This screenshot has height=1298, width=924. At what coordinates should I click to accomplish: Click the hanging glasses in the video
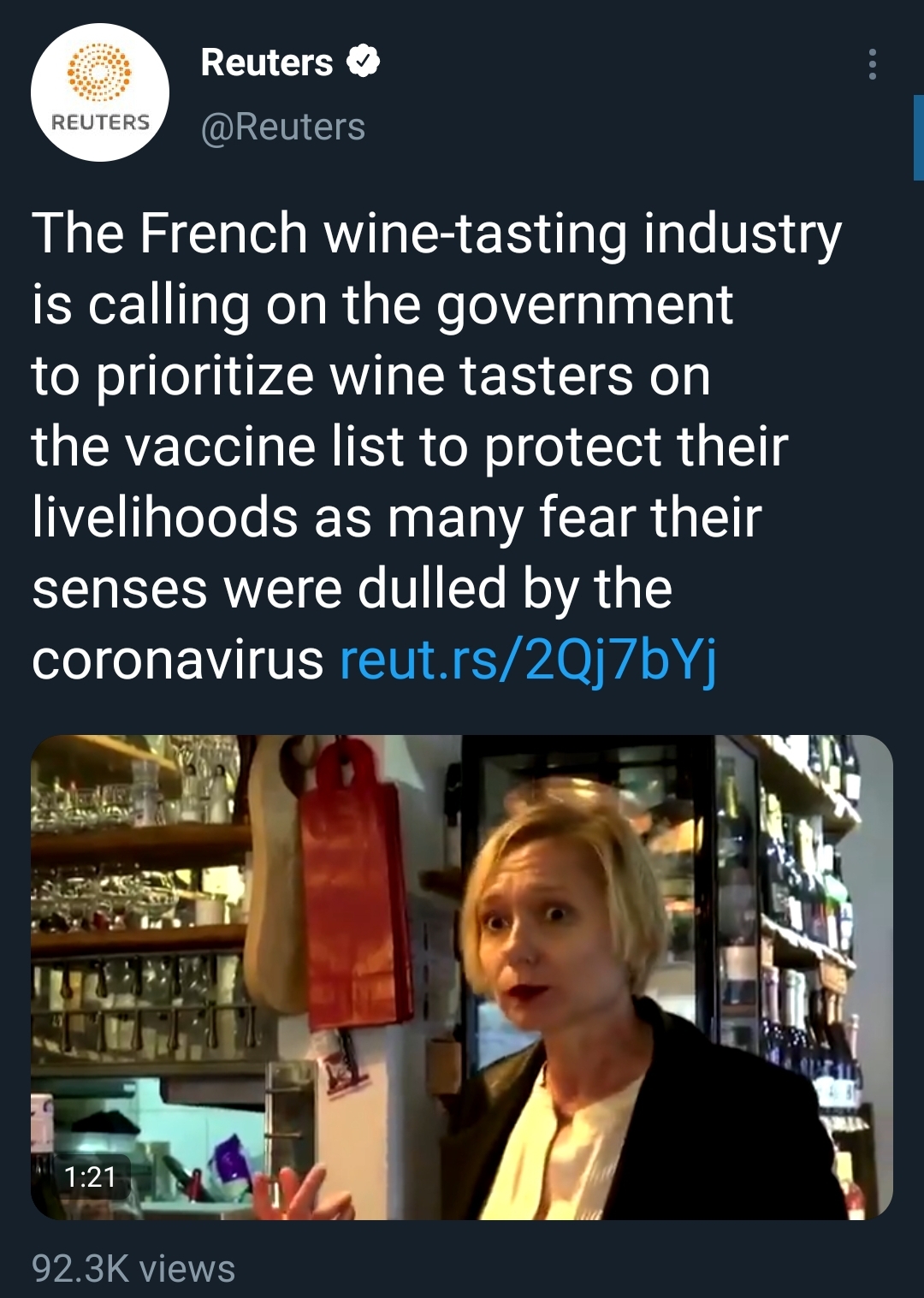pyautogui.click(x=137, y=993)
